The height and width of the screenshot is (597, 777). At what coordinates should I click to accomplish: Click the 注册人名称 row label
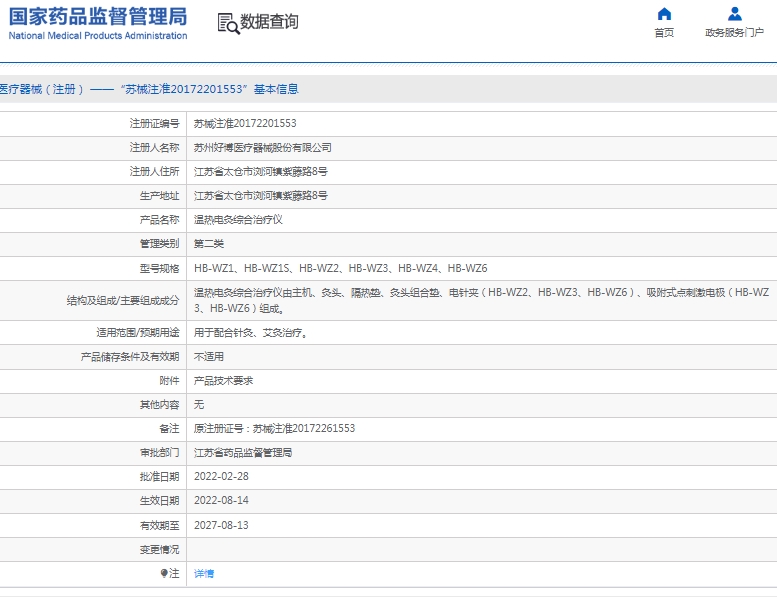154,148
